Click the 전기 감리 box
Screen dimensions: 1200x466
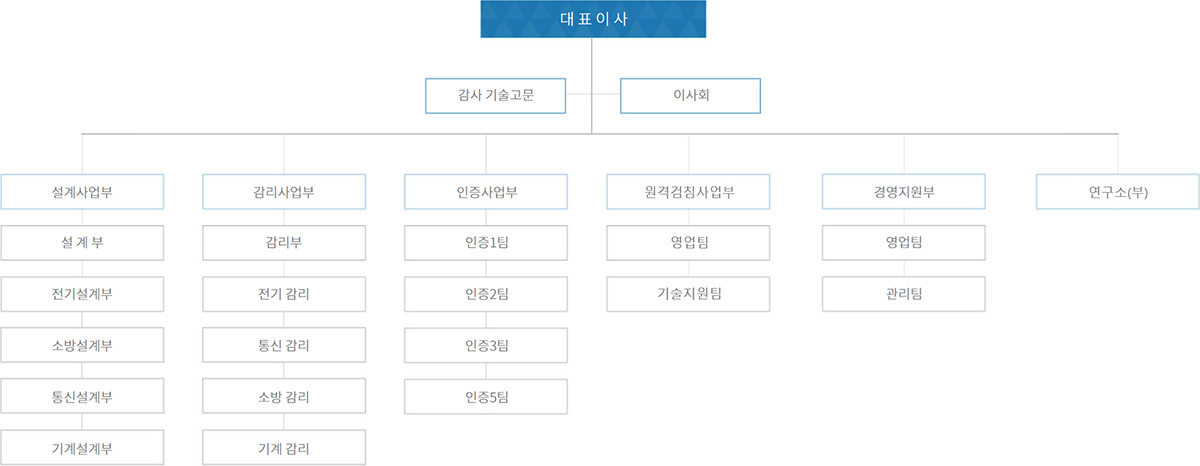[284, 294]
